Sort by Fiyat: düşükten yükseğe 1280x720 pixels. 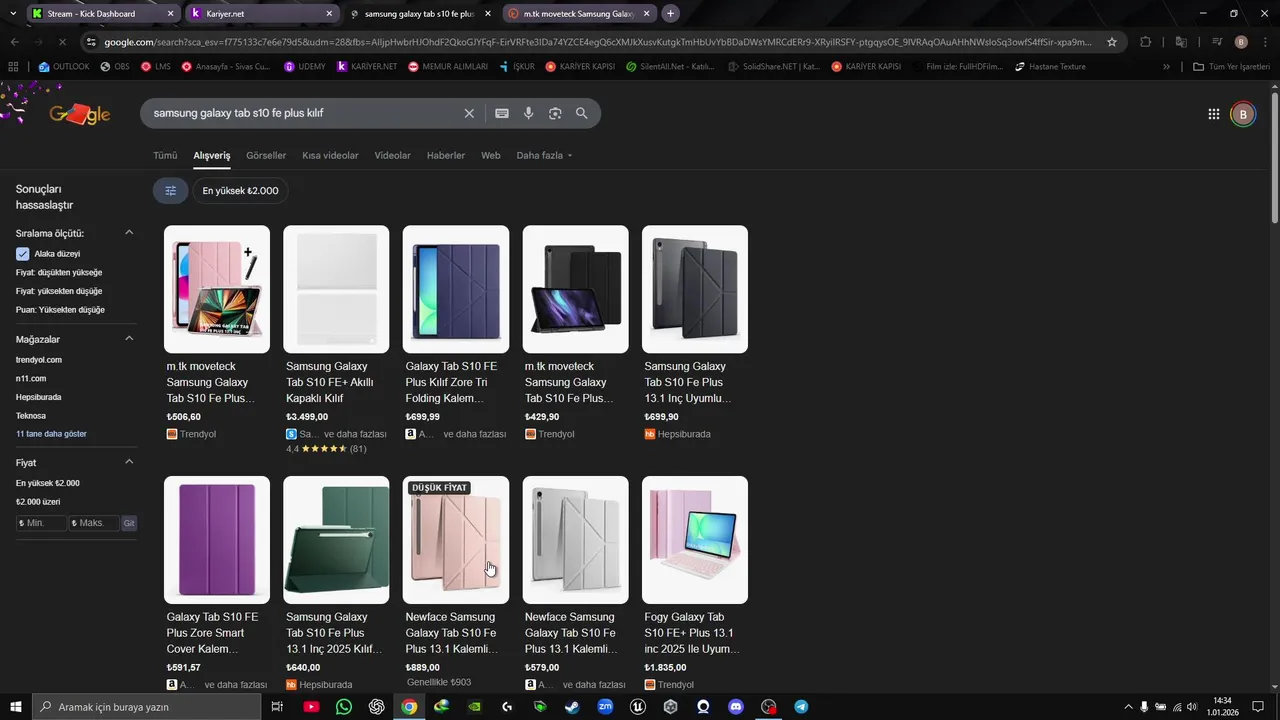point(59,272)
